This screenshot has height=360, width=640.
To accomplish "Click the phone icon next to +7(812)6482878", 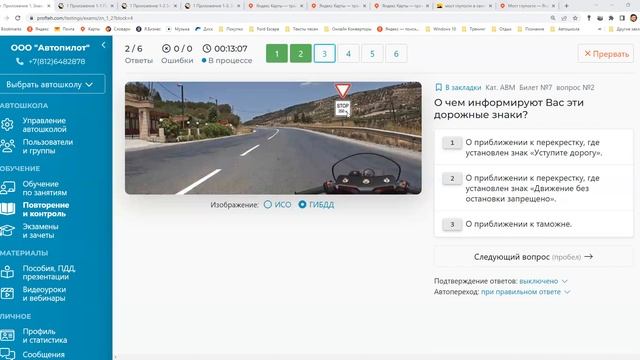I will [19, 61].
